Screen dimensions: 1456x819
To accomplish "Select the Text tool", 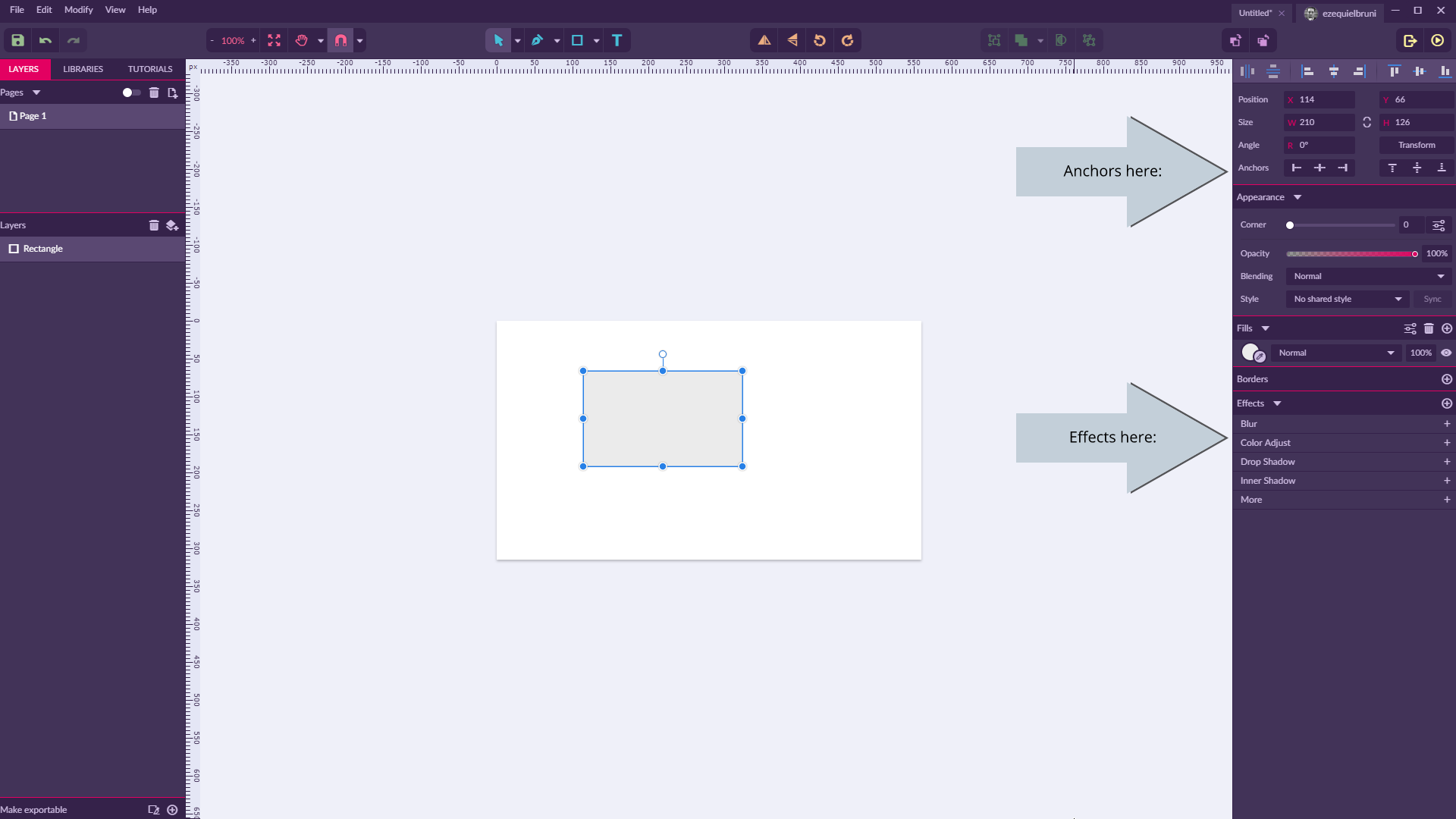I will pos(617,41).
